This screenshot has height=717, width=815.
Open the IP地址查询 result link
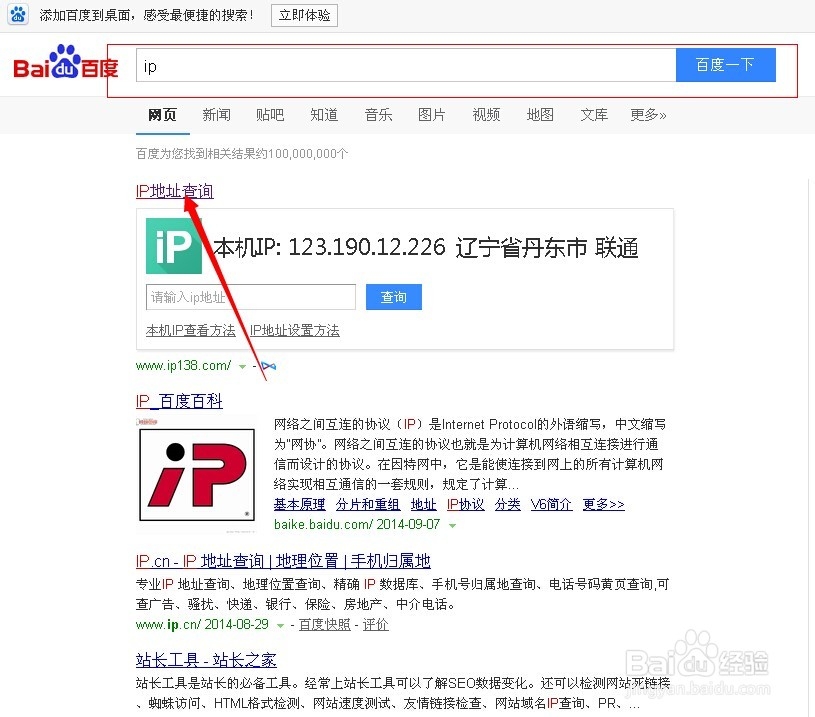pyautogui.click(x=174, y=191)
